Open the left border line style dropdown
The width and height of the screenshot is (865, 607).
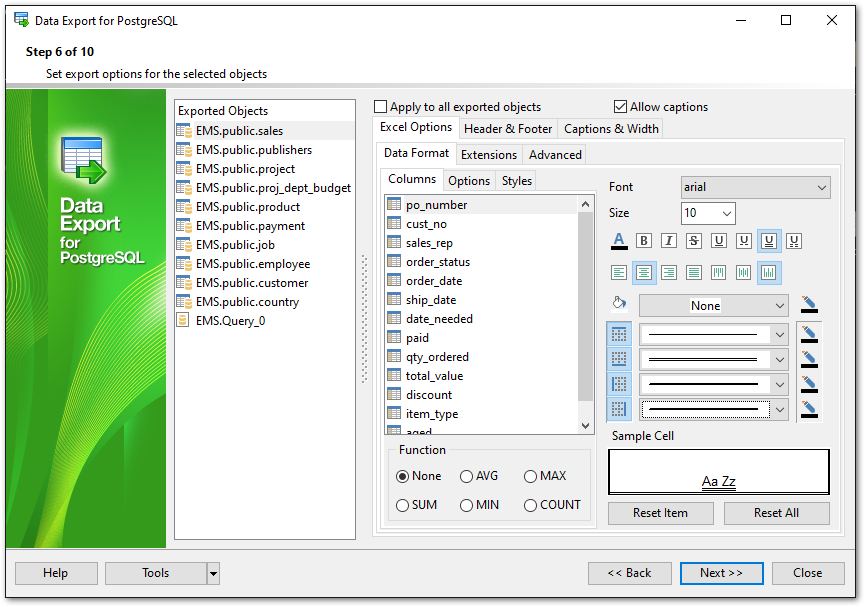(x=714, y=385)
